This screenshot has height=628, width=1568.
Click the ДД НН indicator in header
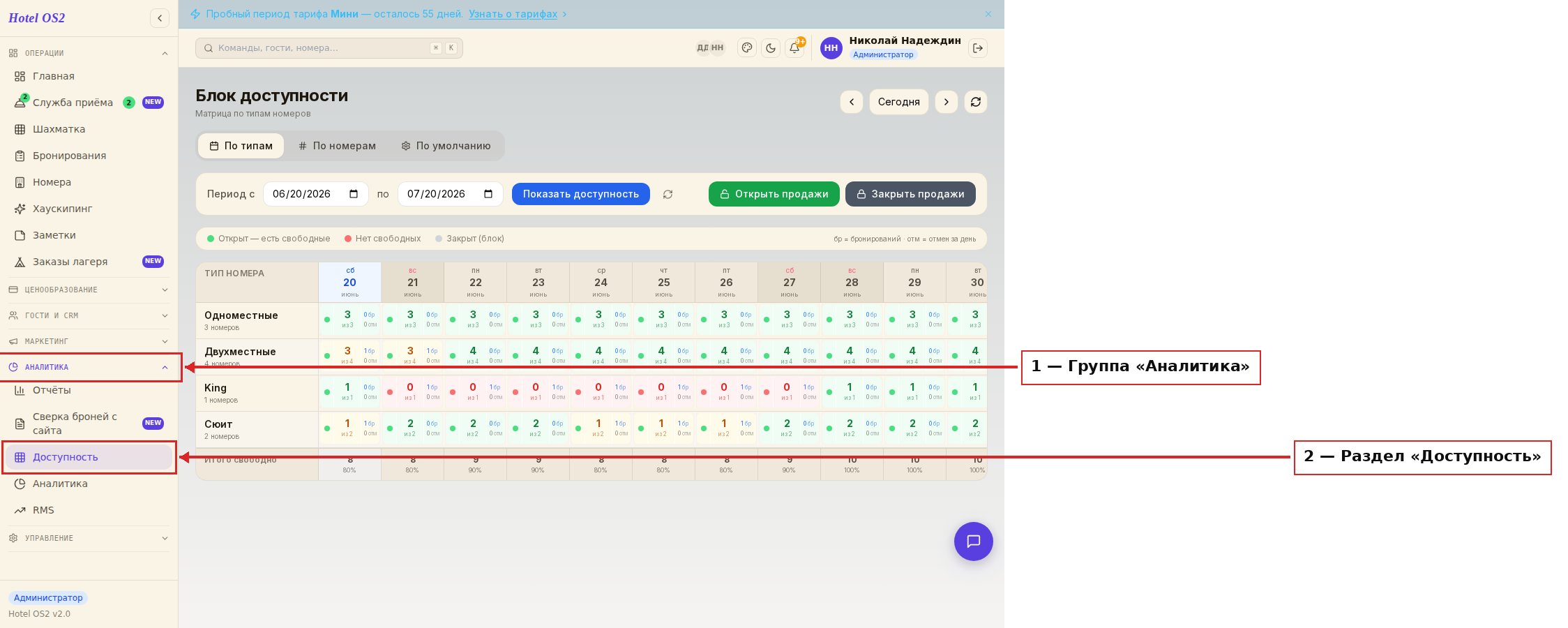tap(710, 48)
